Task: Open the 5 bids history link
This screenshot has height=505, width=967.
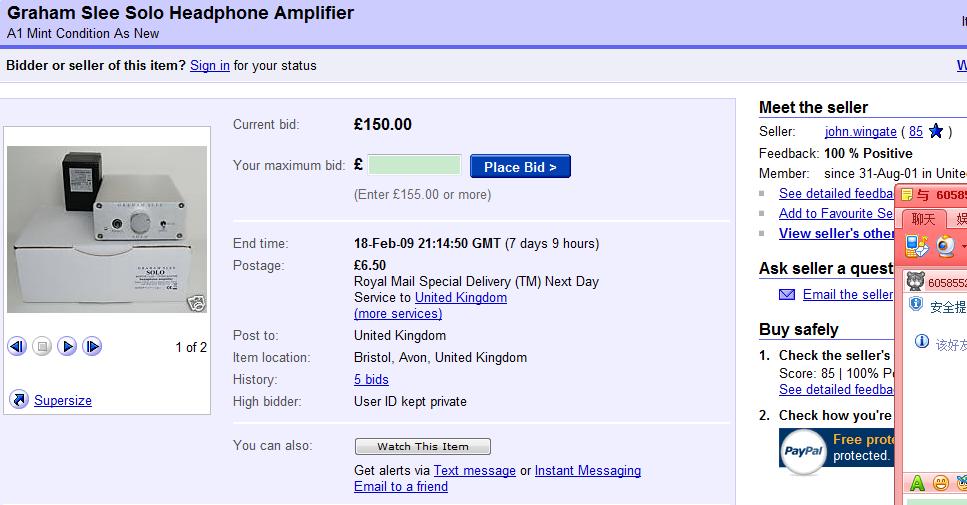Action: (371, 379)
